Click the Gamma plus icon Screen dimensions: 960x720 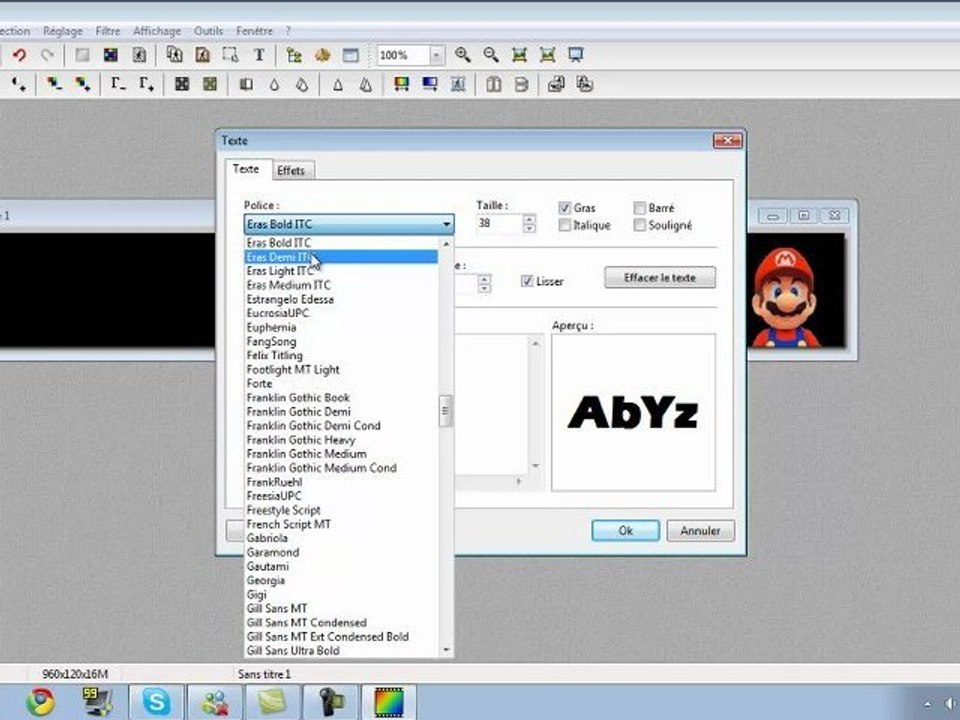coord(146,84)
